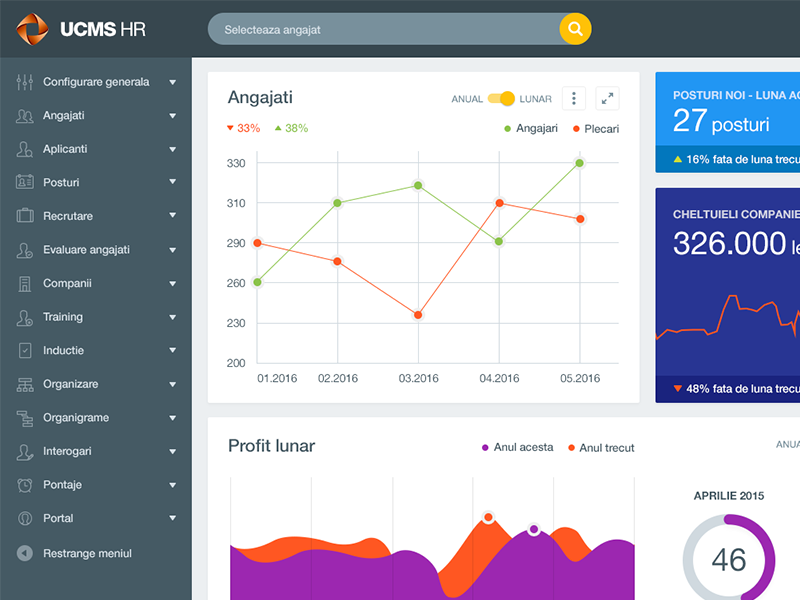Image resolution: width=800 pixels, height=600 pixels.
Task: Toggle the Plecari series in legend
Action: tap(596, 129)
